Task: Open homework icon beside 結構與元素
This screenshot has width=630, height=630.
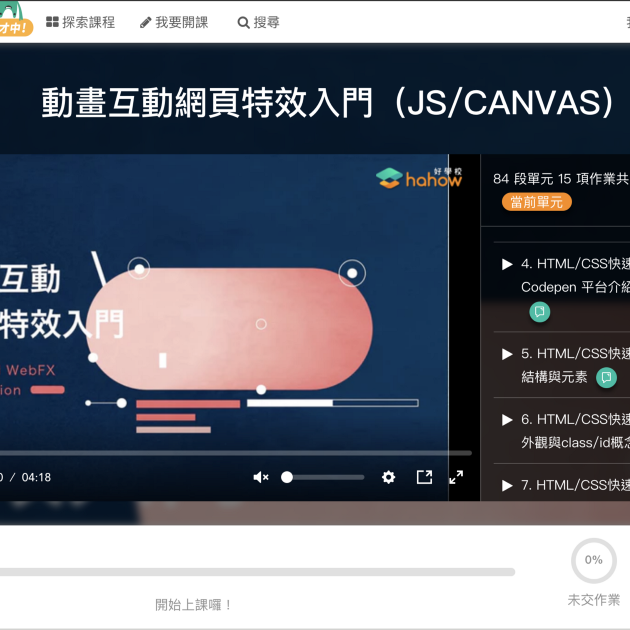Action: click(x=606, y=377)
